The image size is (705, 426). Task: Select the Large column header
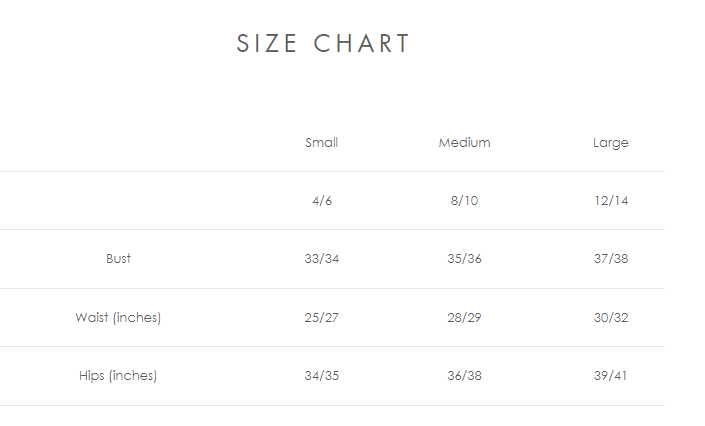(611, 142)
